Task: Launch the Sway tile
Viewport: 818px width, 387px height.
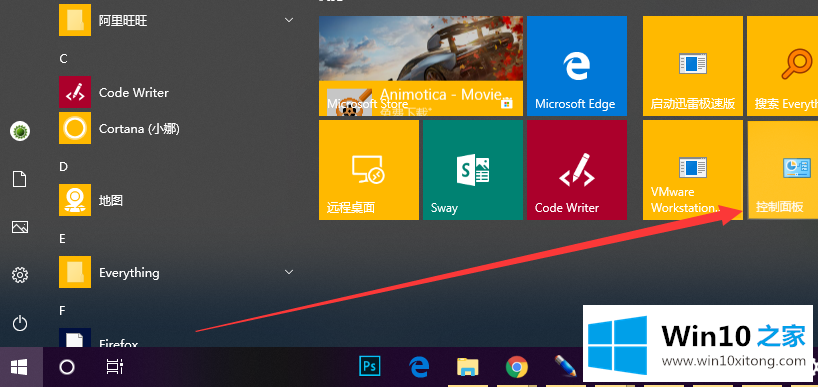Action: (x=472, y=170)
